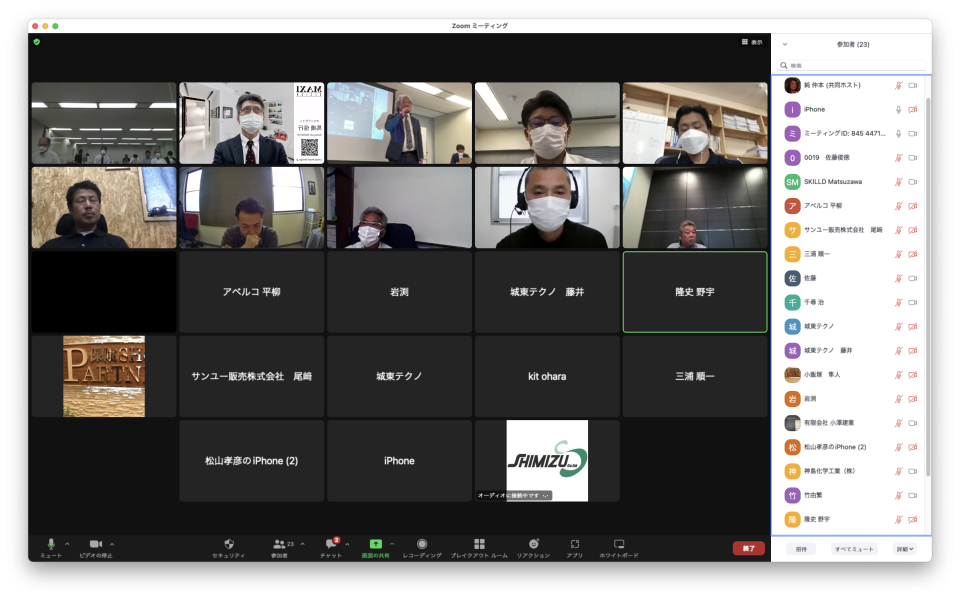The height and width of the screenshot is (599, 960).
Task: Open the Apps (アプリ) icon
Action: point(575,544)
